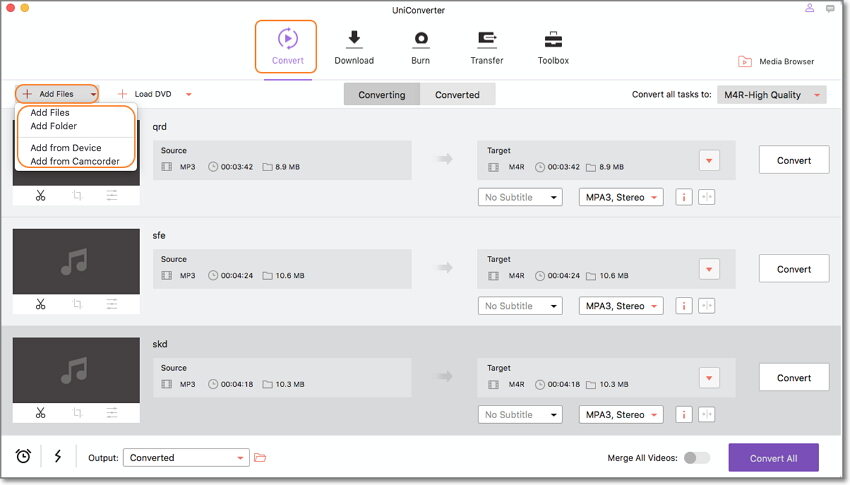The height and width of the screenshot is (485, 850).
Task: Open the output folder icon
Action: click(260, 457)
